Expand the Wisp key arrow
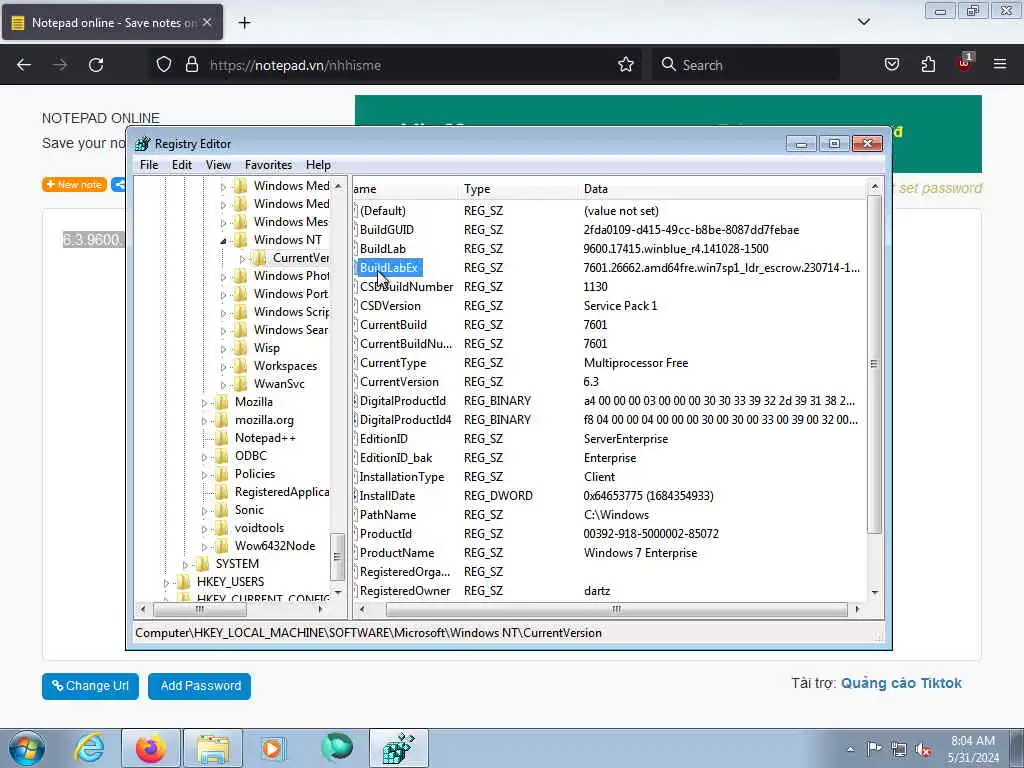Image resolution: width=1024 pixels, height=768 pixels. (223, 349)
